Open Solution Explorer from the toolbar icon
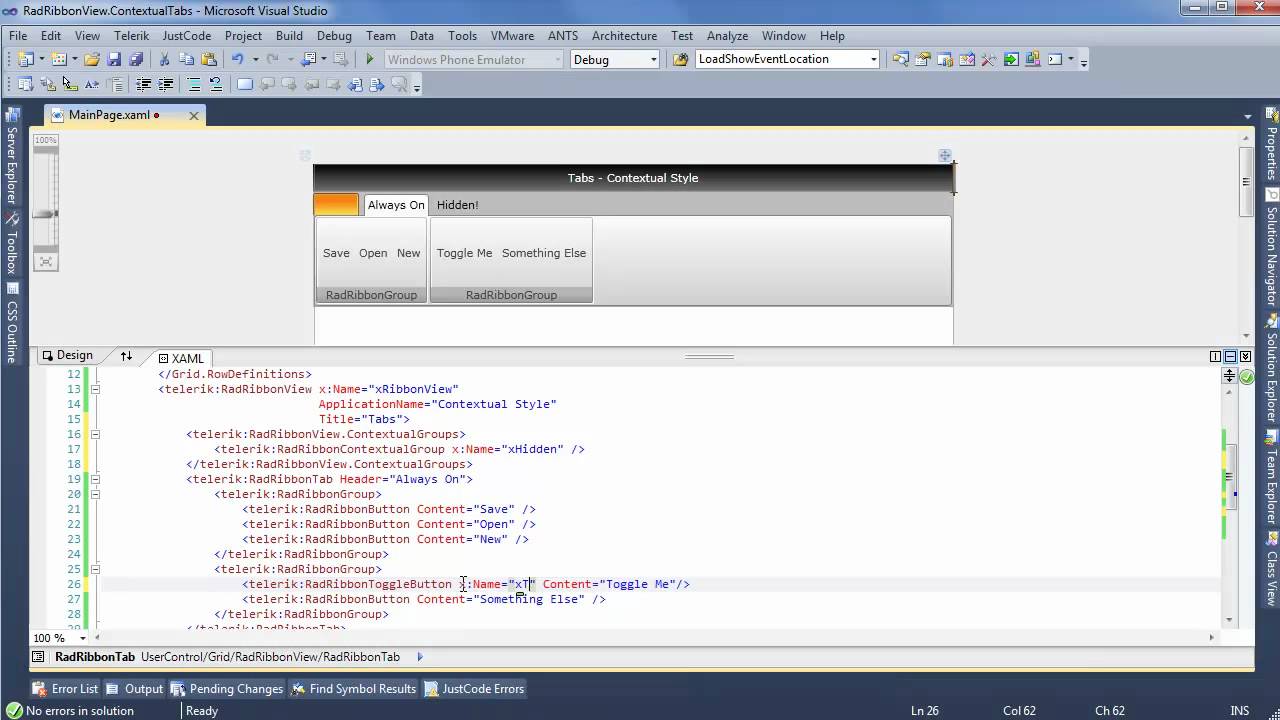 (x=901, y=59)
